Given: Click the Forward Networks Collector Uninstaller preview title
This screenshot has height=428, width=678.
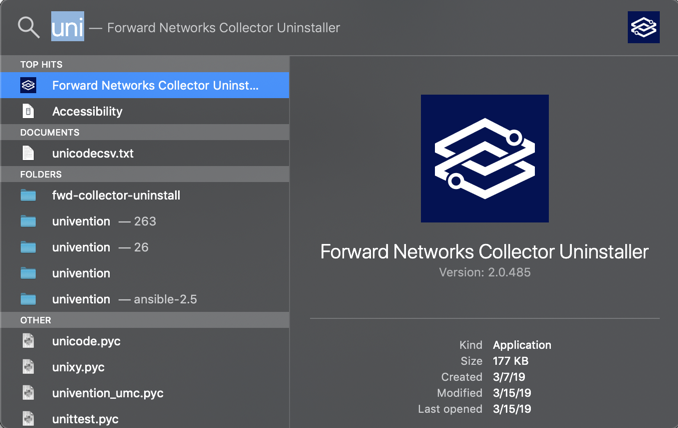Looking at the screenshot, I should 484,252.
